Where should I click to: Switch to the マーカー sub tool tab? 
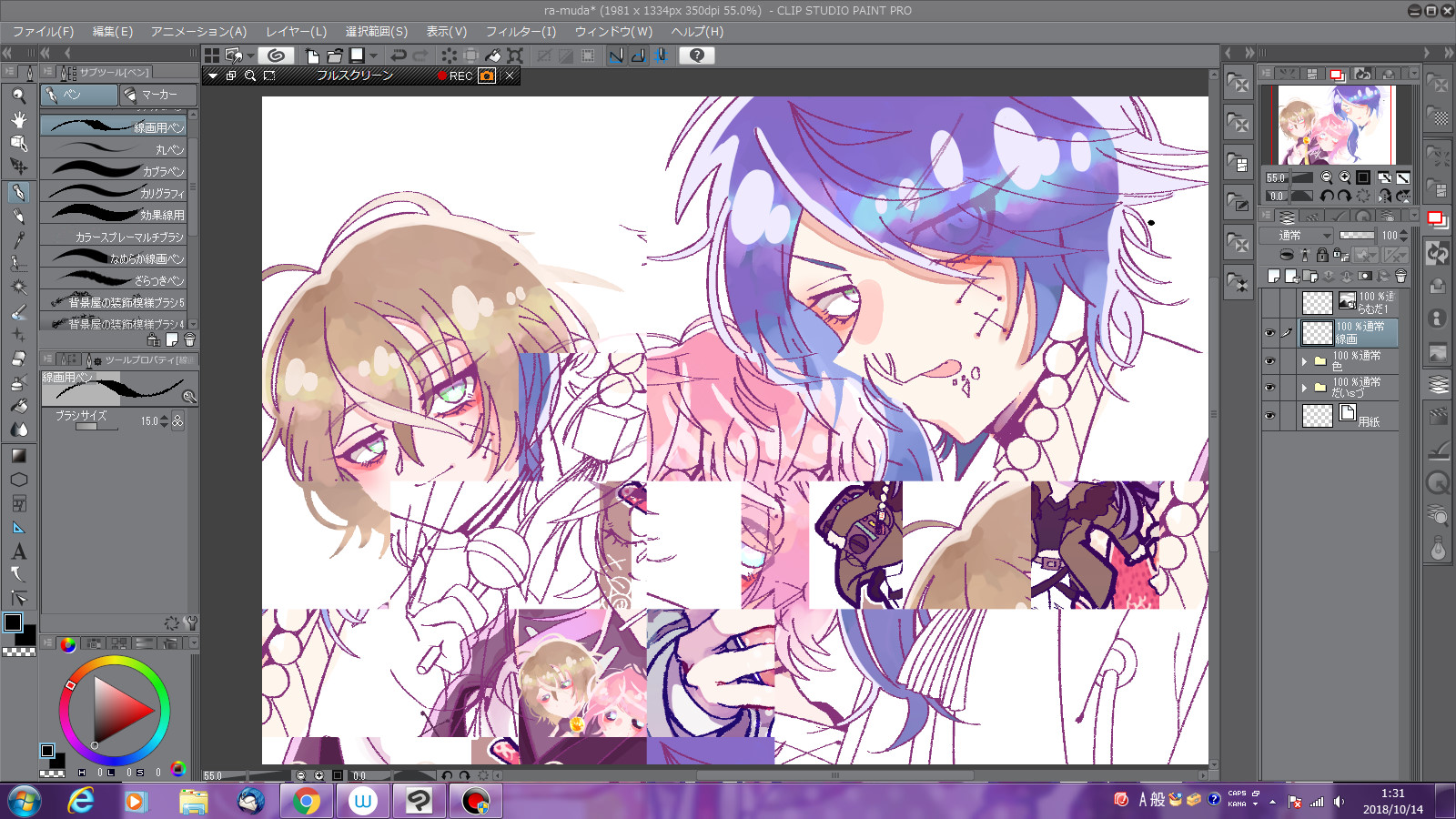pos(158,95)
